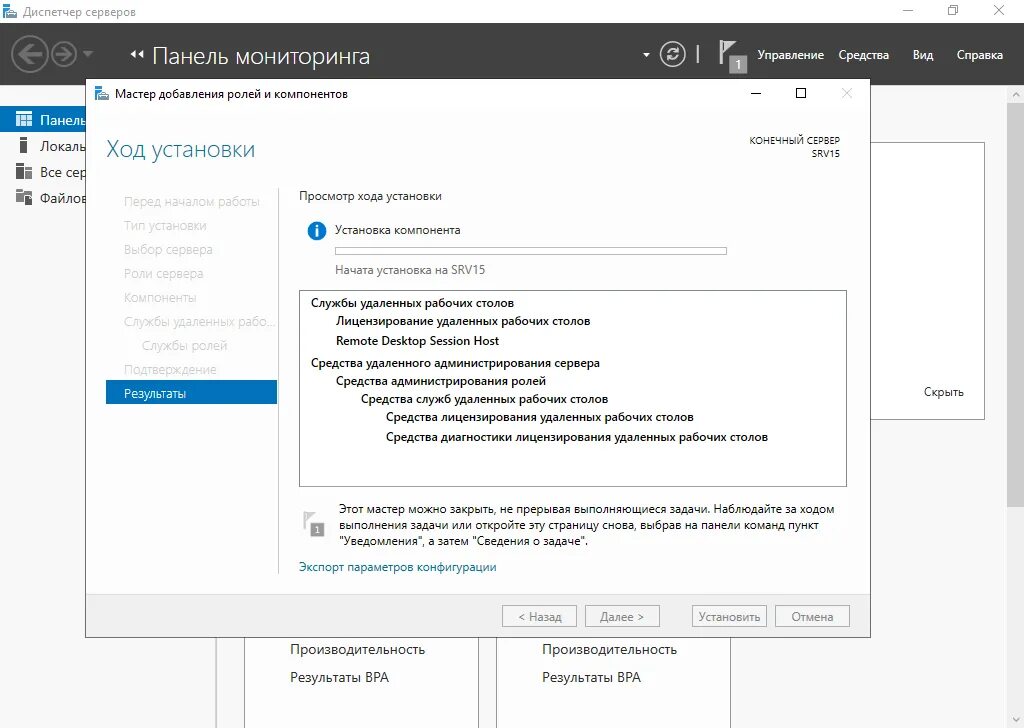Click the Панель мониторинга breadcrumb title
This screenshot has height=728, width=1024.
click(261, 56)
